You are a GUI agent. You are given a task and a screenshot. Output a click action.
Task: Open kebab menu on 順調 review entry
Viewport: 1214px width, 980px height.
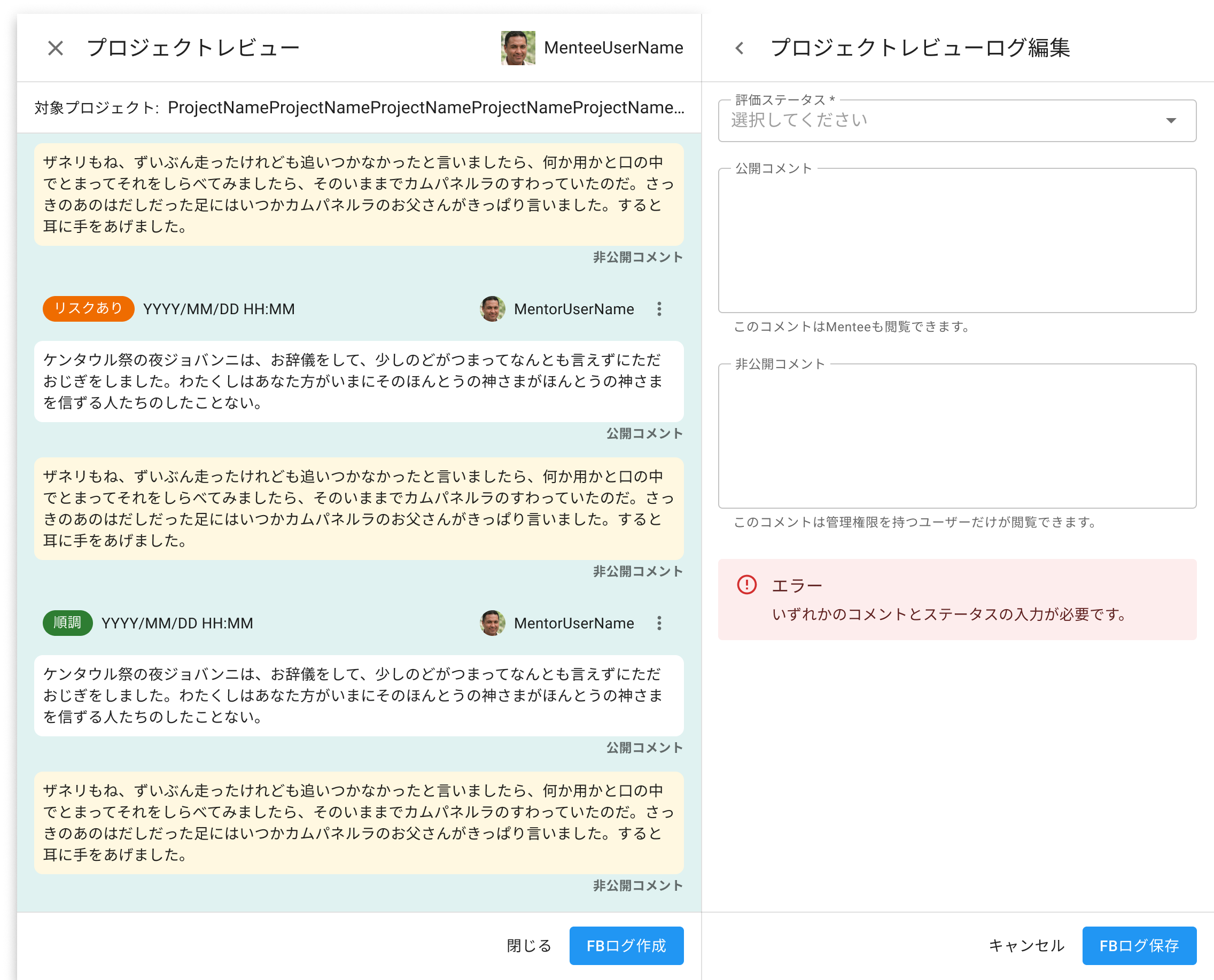coord(659,623)
